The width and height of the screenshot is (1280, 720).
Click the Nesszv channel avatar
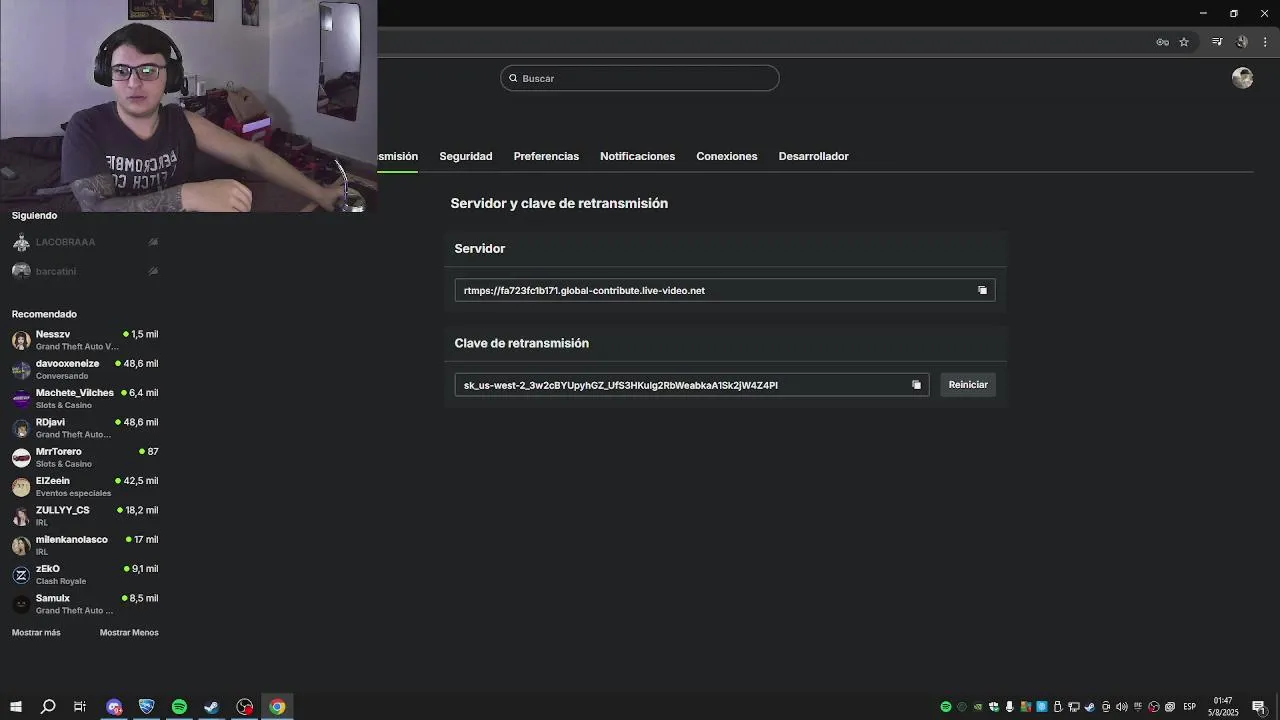(x=21, y=340)
